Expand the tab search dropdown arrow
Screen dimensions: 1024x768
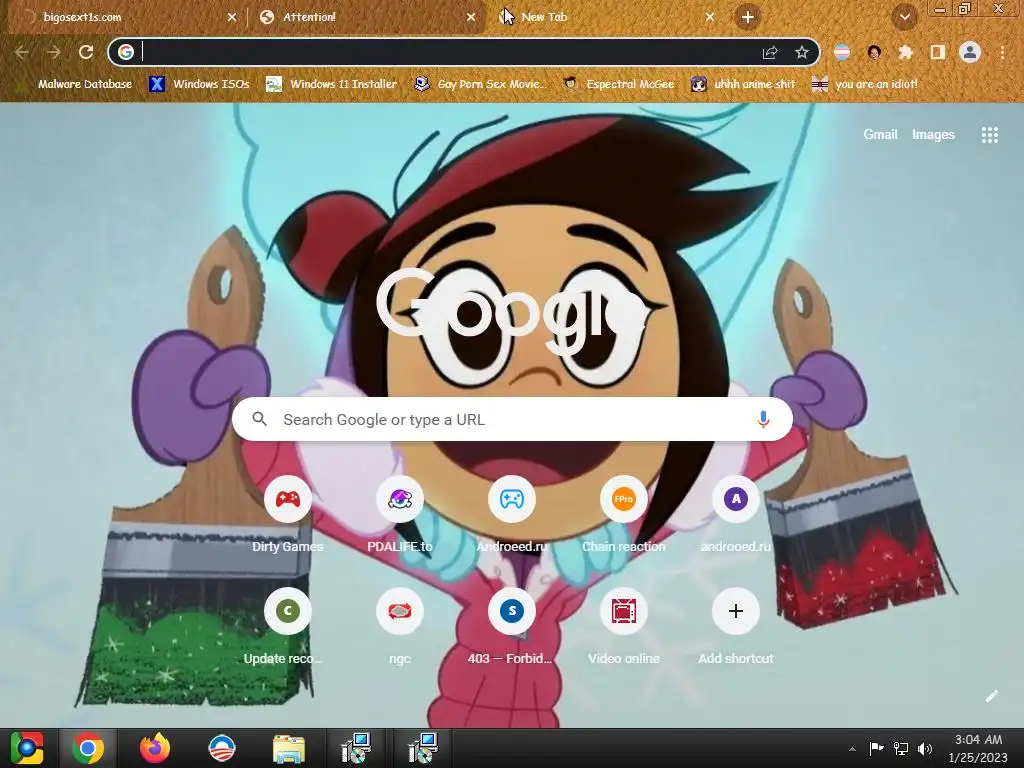[x=904, y=17]
